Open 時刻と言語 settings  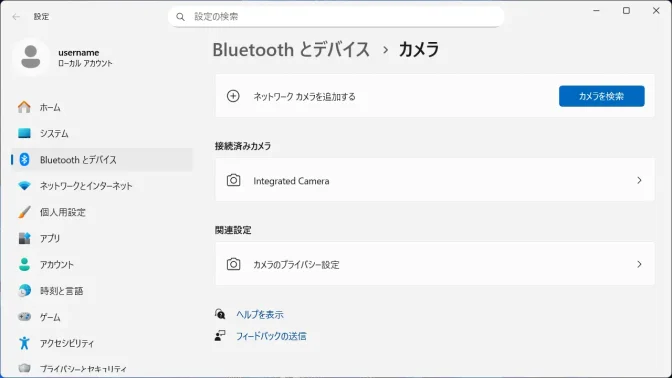click(x=102, y=291)
